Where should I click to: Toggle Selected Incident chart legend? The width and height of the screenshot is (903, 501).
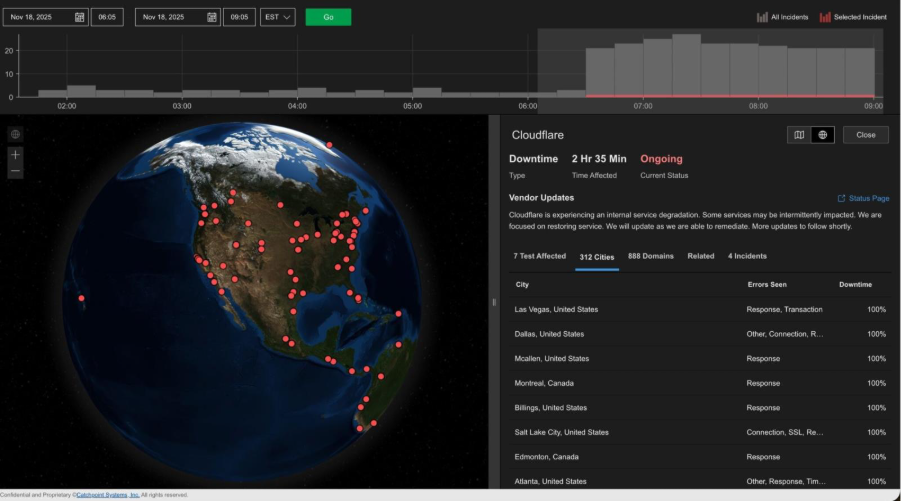[853, 17]
